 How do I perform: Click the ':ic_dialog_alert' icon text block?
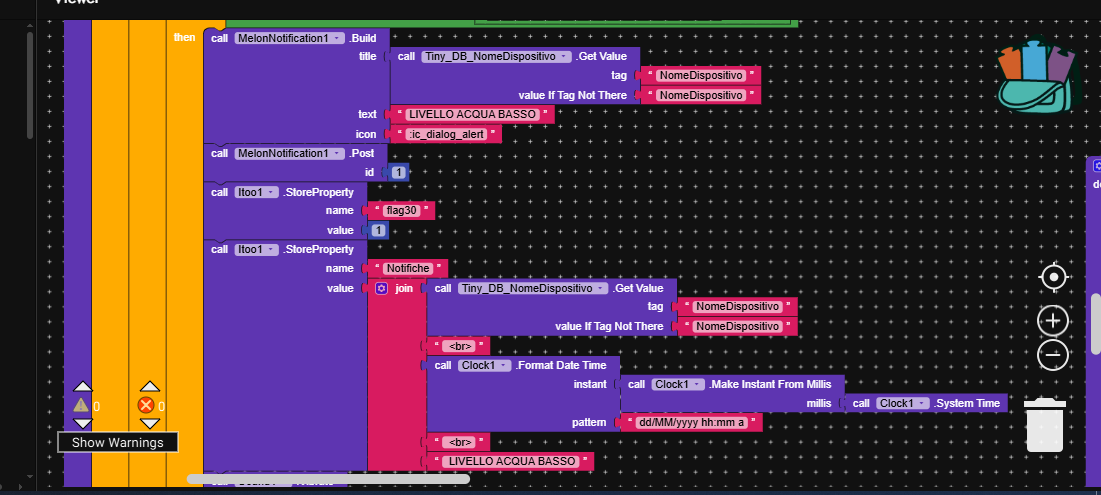pos(448,134)
